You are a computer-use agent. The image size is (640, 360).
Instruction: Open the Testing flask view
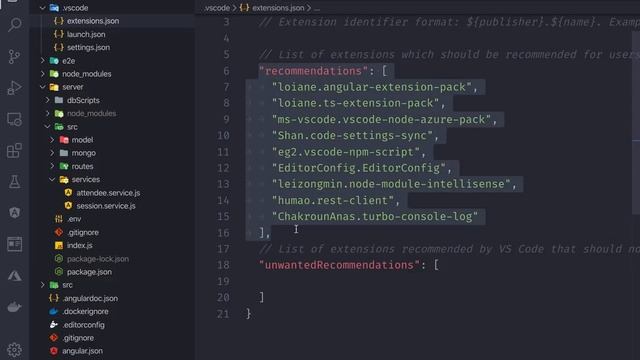point(14,182)
